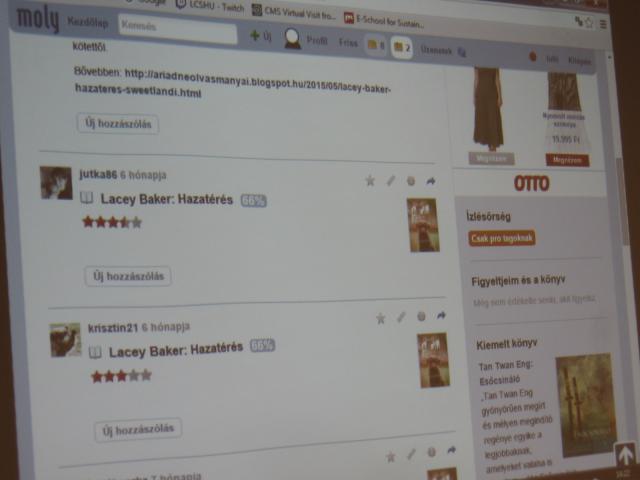This screenshot has height=480, width=640.
Task: Share the krisztin21 review
Action: 441,315
